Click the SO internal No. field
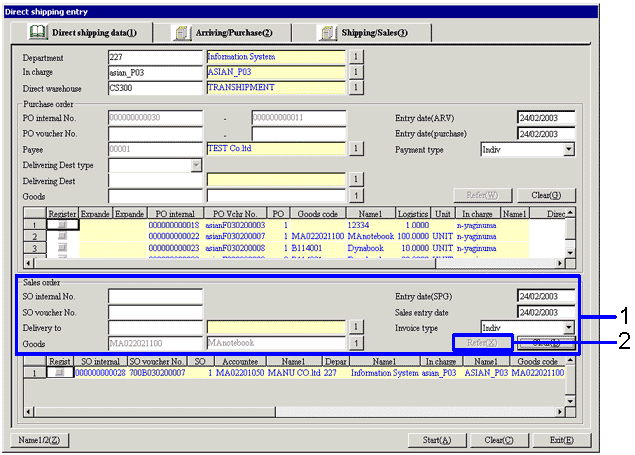This screenshot has width=635, height=455. (155, 296)
